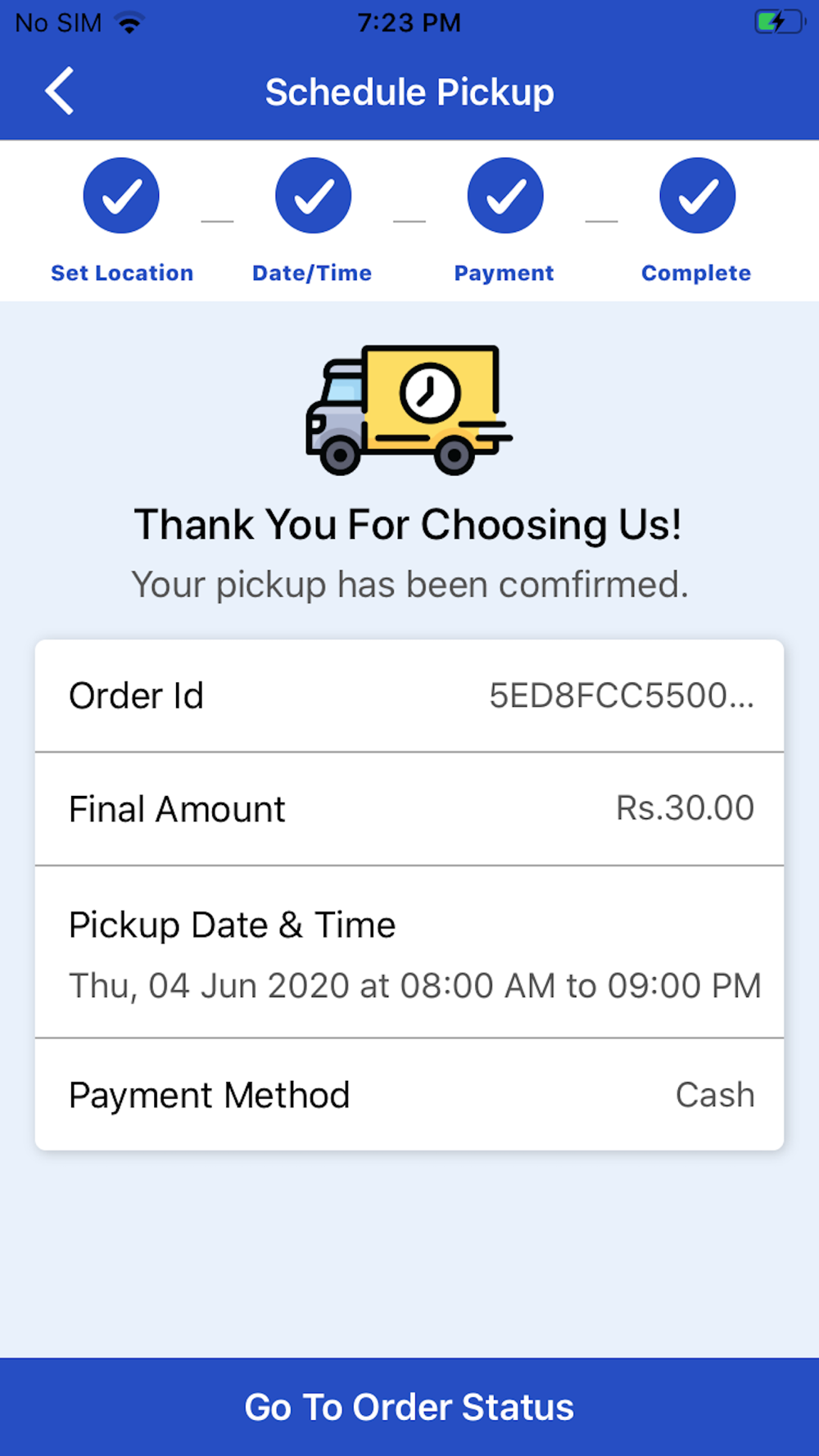Tap the Pickup Date & Time row

tap(409, 952)
